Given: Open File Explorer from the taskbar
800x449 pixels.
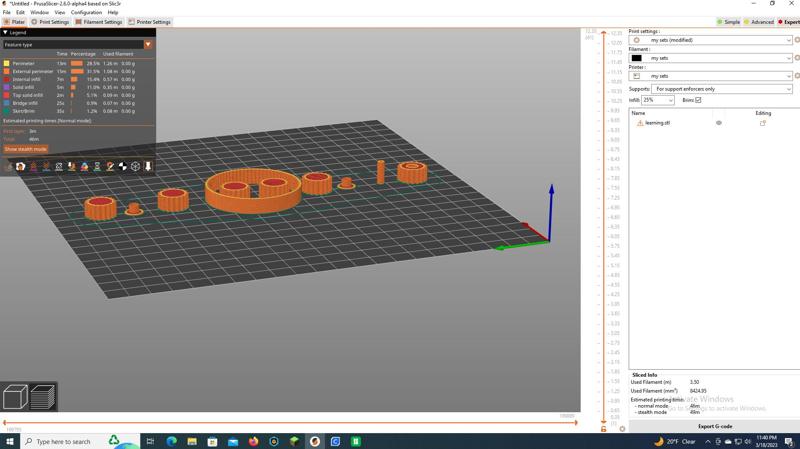Looking at the screenshot, I should [192, 441].
